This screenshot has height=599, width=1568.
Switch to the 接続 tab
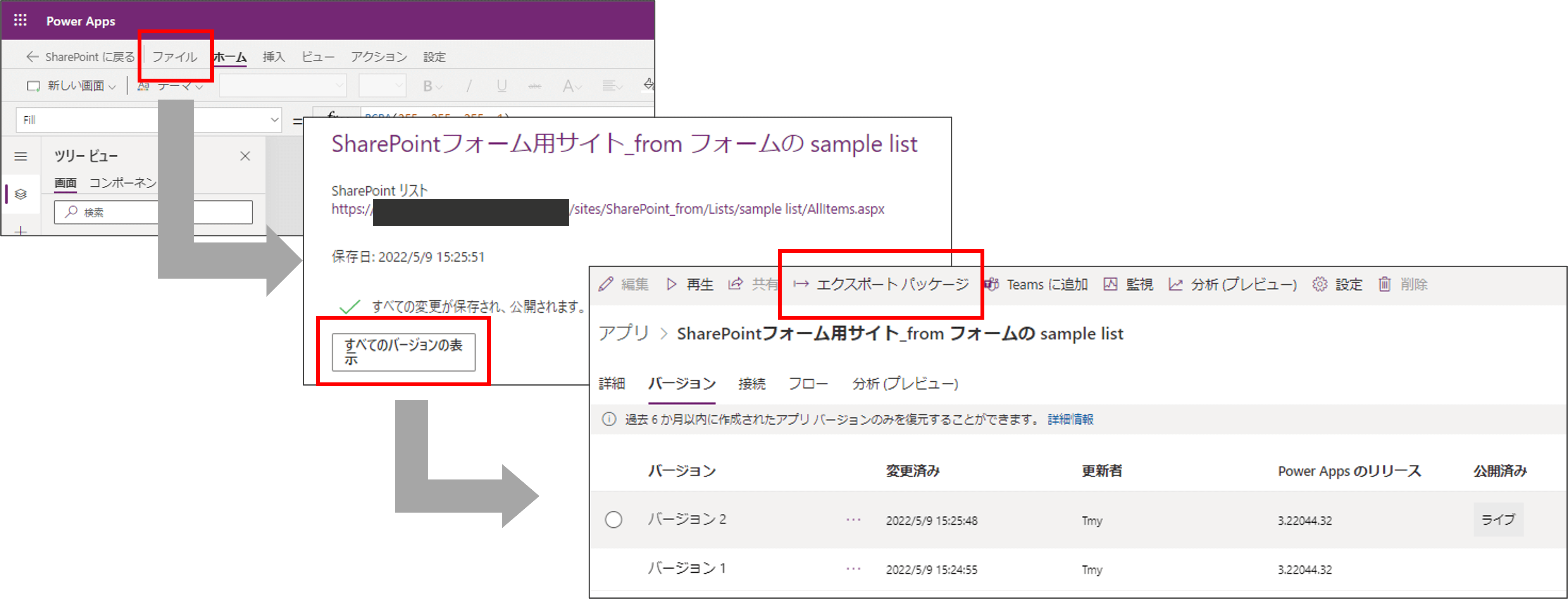(x=752, y=384)
